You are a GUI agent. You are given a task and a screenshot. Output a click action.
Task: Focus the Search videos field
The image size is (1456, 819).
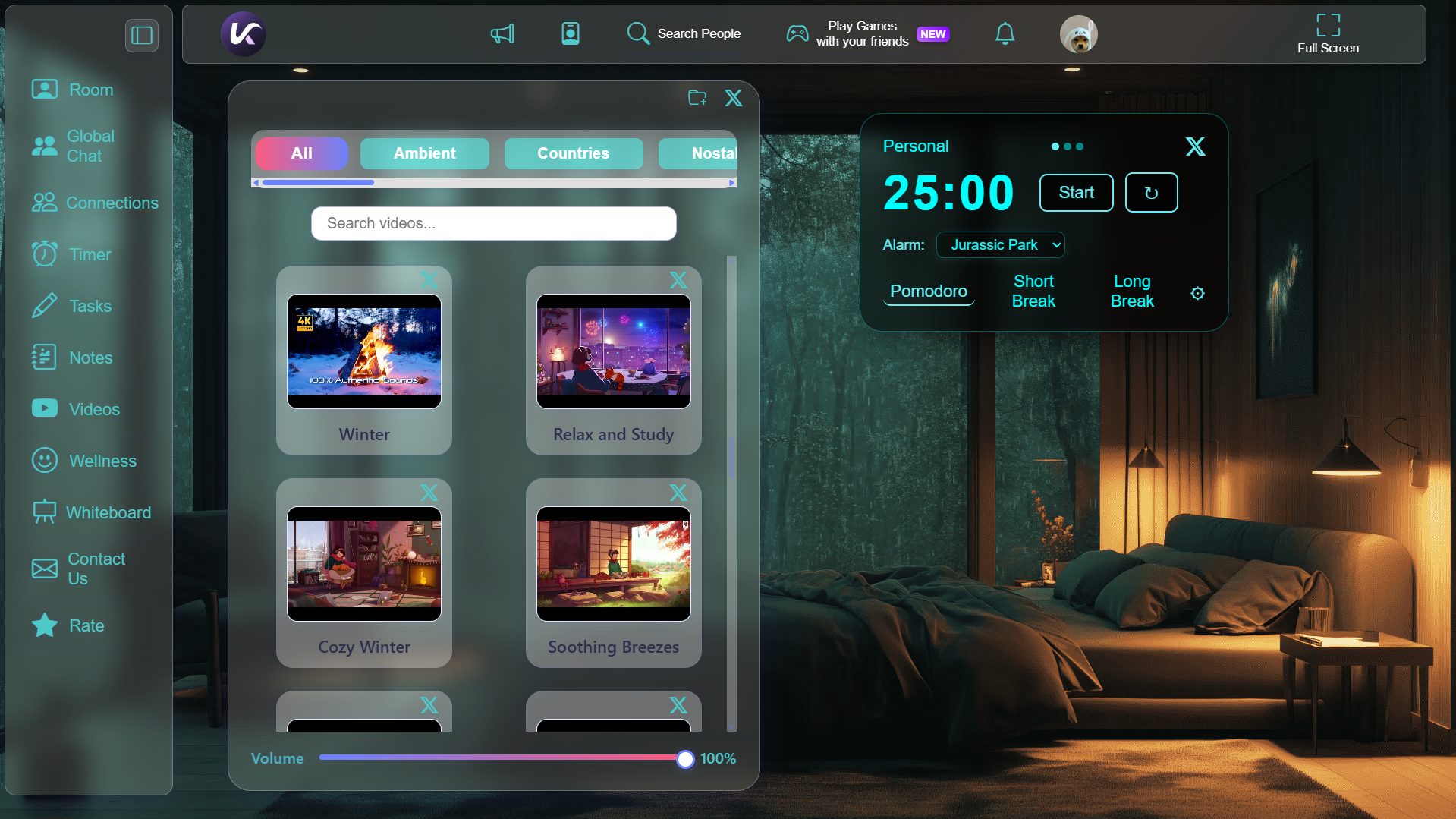point(493,223)
